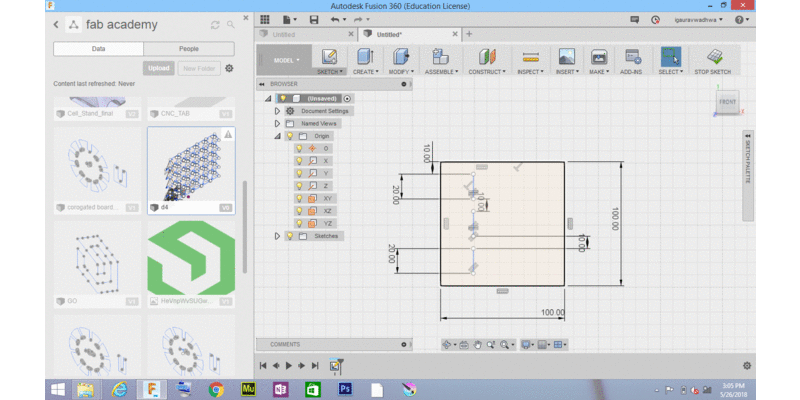Viewport: 800px width, 400px height.
Task: Click the Zoom window tool
Action: [x=491, y=345]
